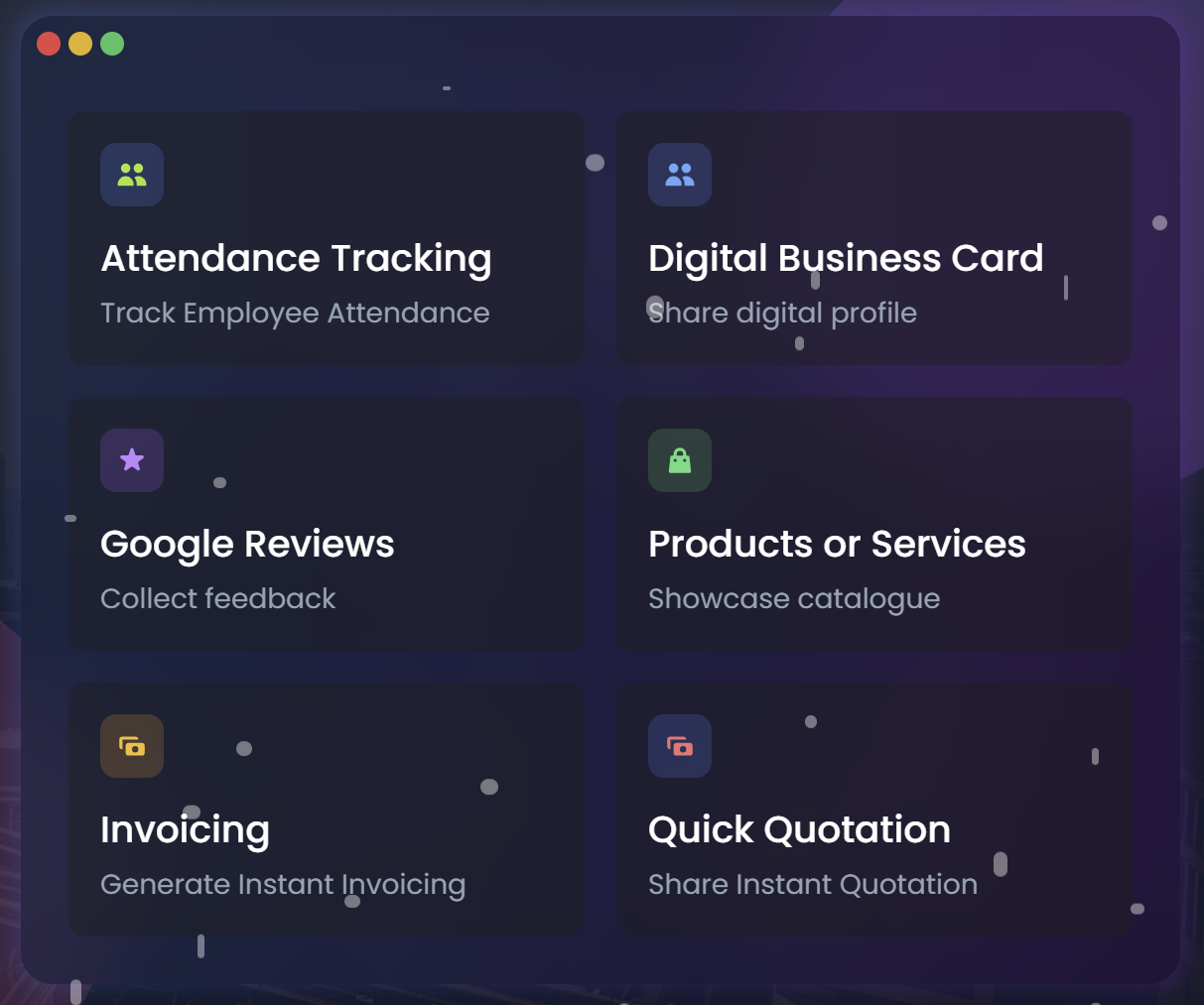This screenshot has height=1005, width=1204.
Task: Click the yellow minimize window control
Action: [80, 44]
